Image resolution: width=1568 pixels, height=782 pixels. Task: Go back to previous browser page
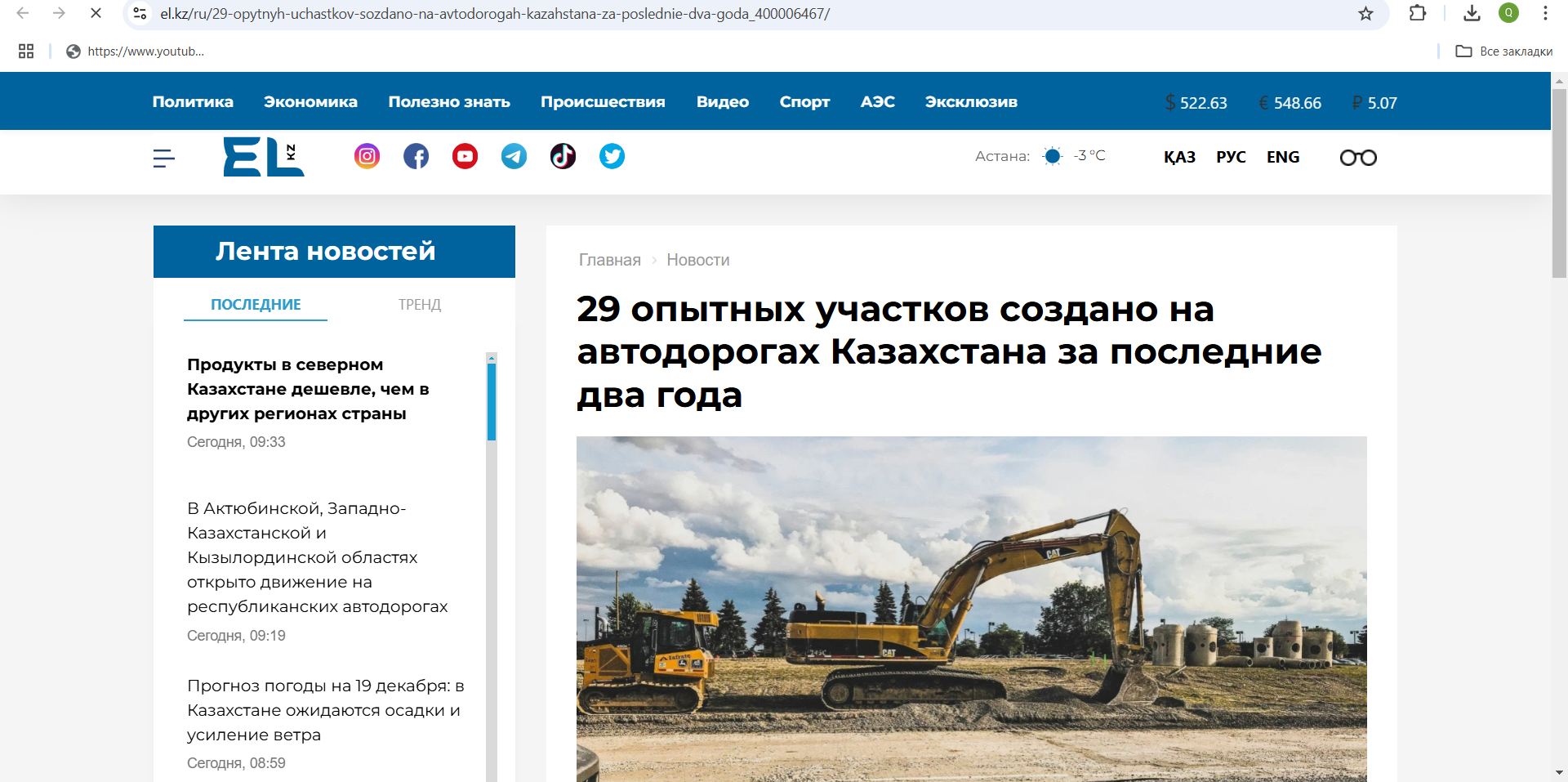click(23, 13)
